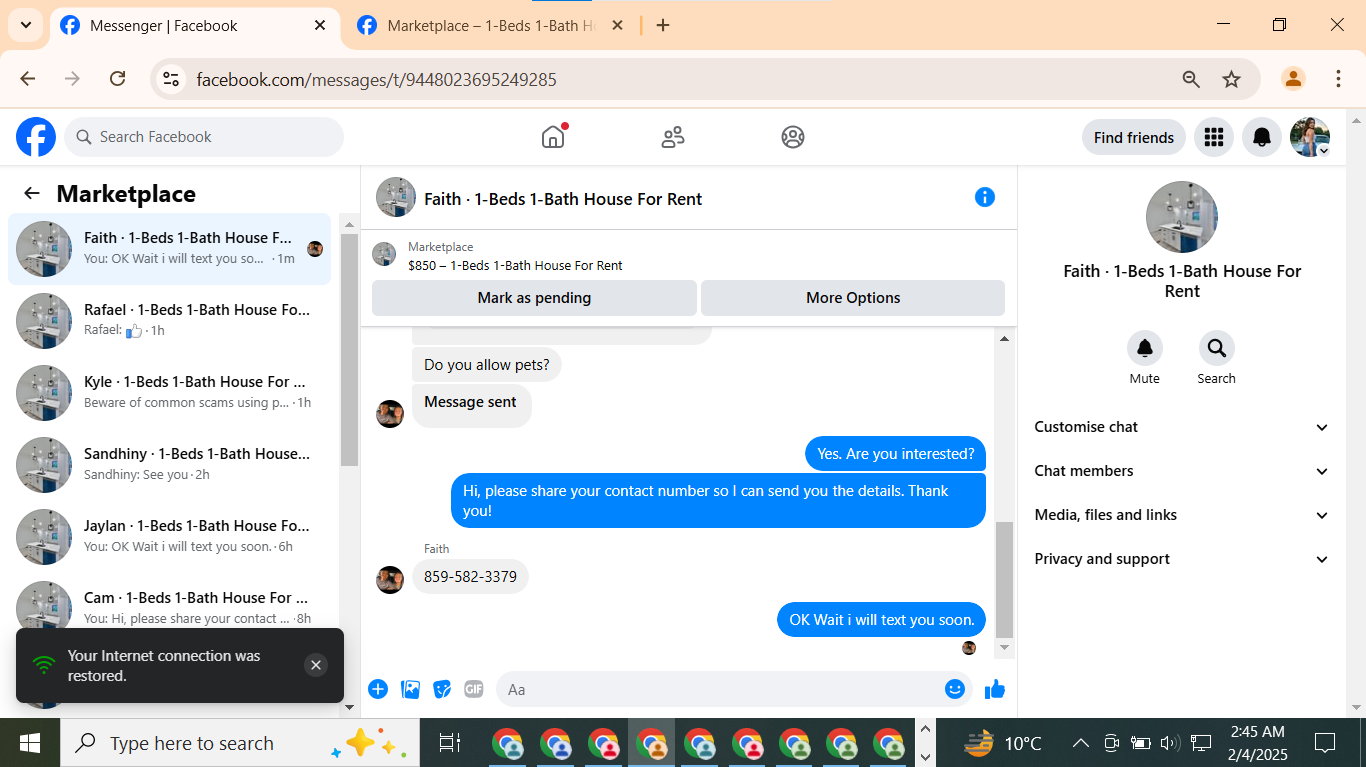Open Windows Task View
Screen dimensions: 1366x767
(x=450, y=743)
